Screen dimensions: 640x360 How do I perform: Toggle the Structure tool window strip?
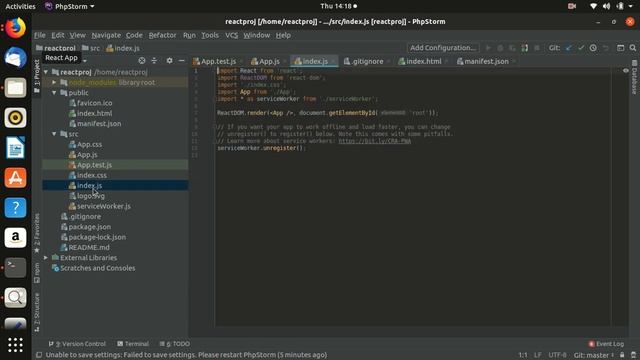coord(37,312)
